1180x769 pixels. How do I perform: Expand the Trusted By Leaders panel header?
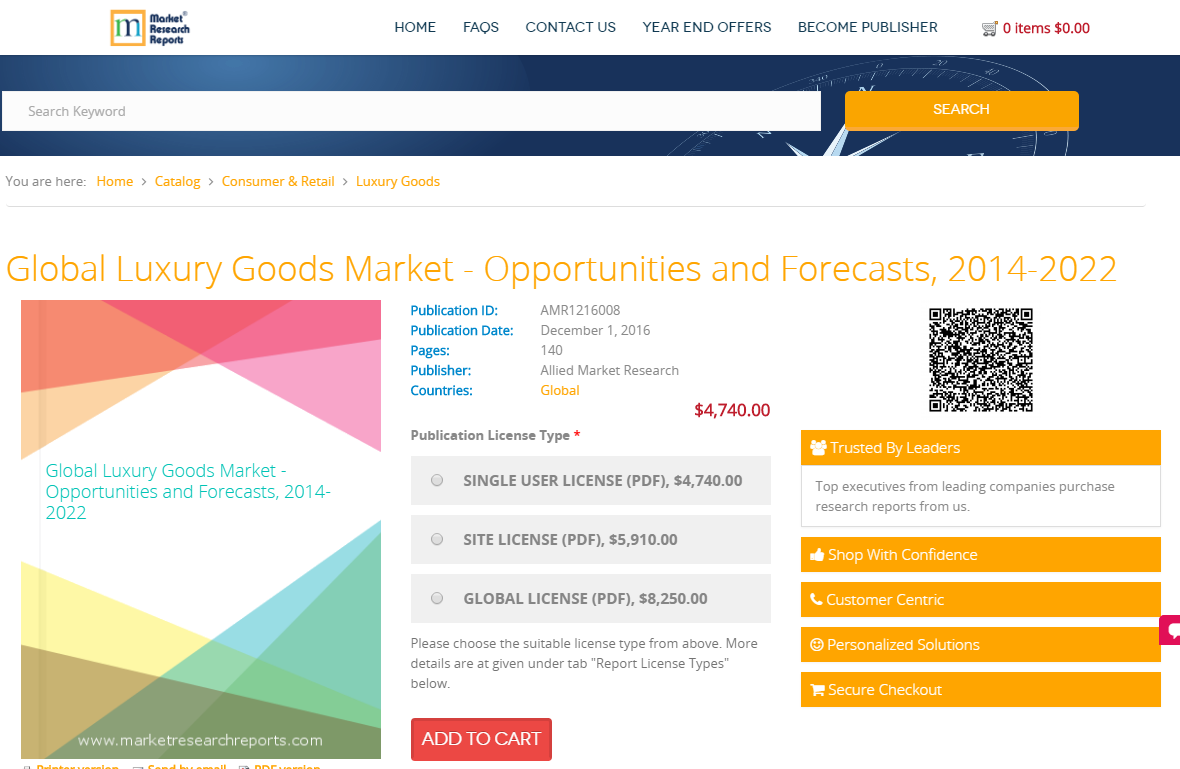point(981,448)
